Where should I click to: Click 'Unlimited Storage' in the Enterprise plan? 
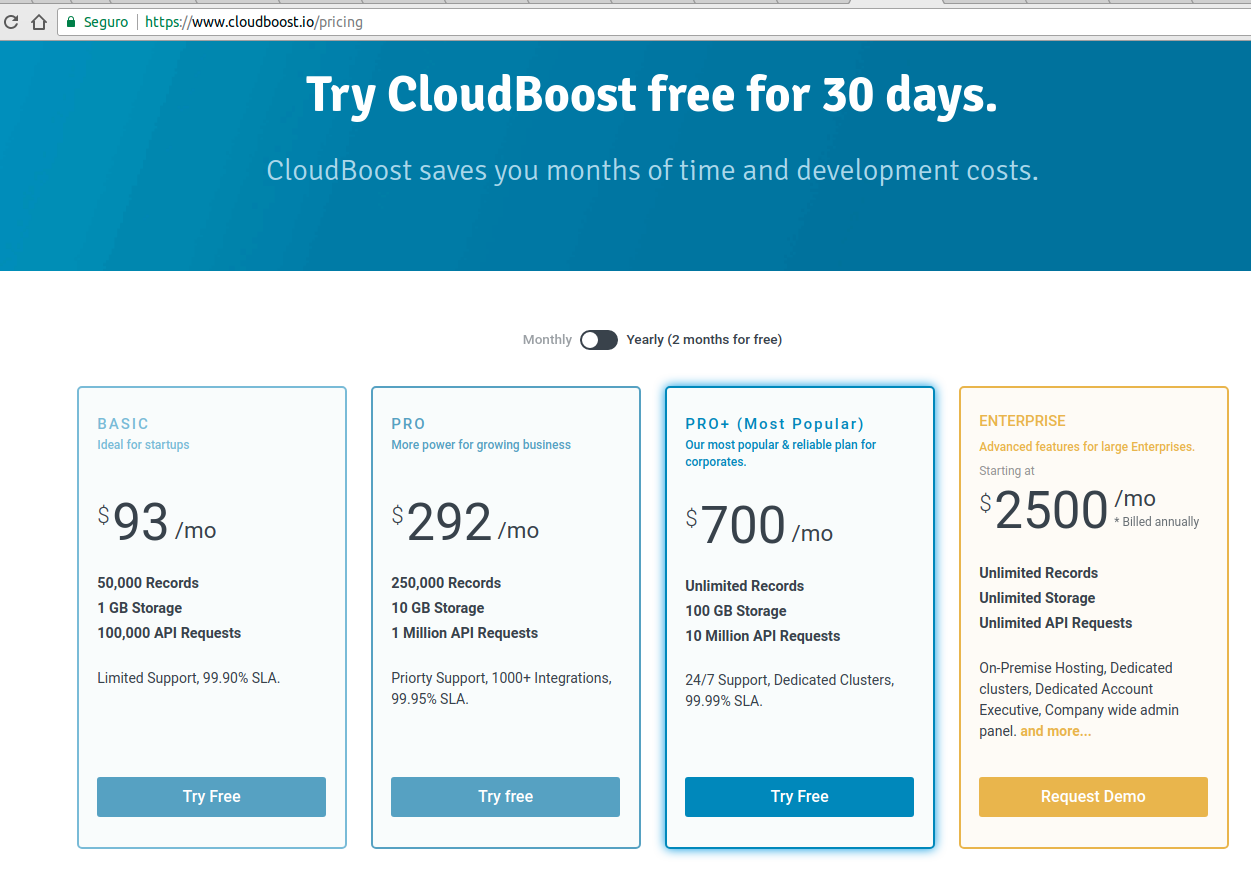click(1037, 598)
